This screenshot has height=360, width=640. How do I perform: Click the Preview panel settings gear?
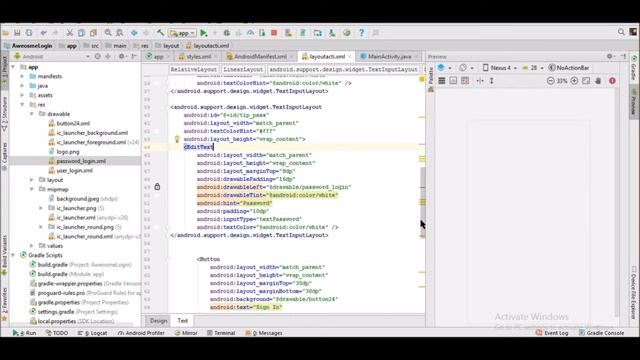(609, 56)
